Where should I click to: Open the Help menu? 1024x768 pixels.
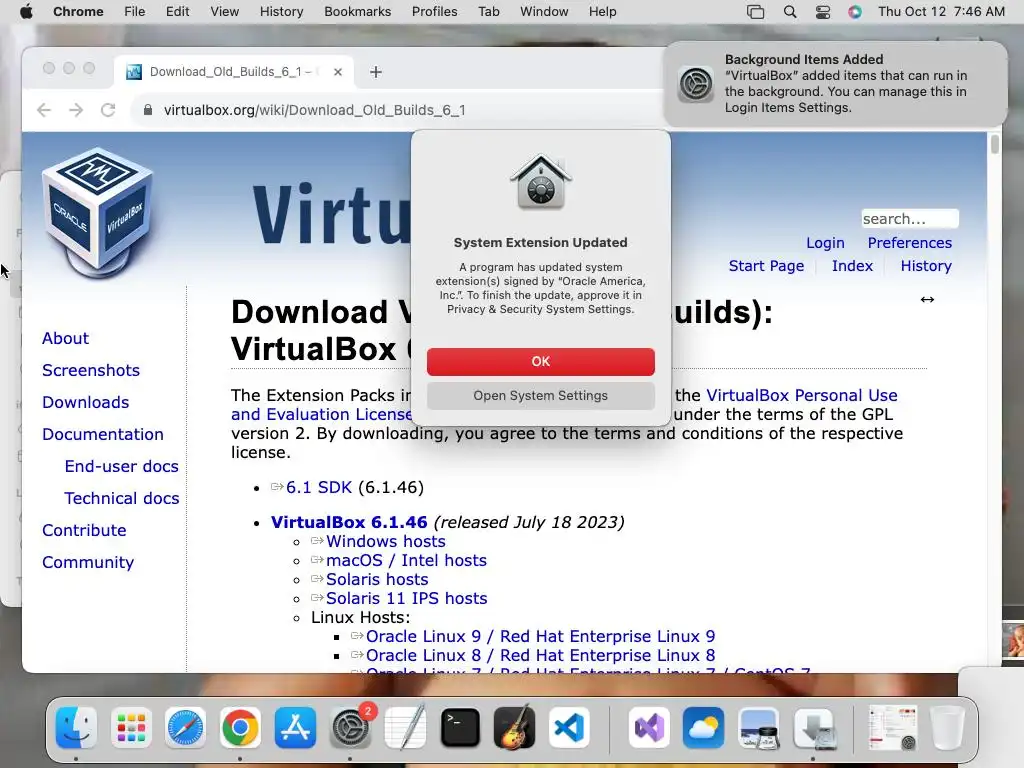click(602, 12)
